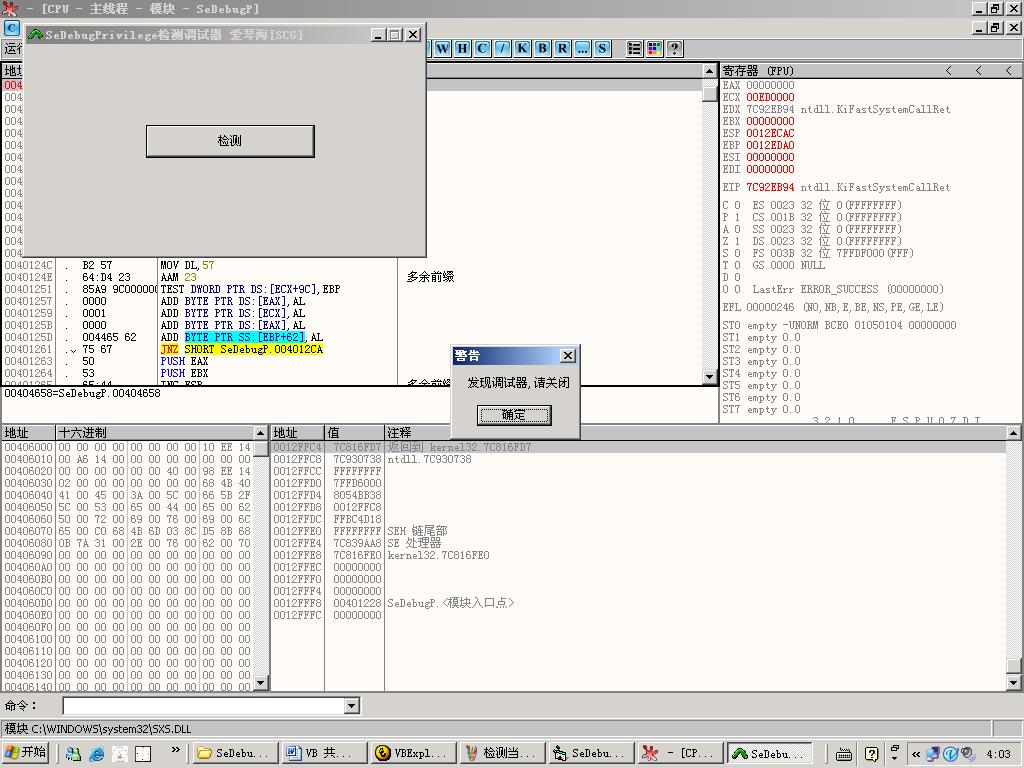
Task: Click the 寄存器 (FPU) registers header
Action: point(758,71)
